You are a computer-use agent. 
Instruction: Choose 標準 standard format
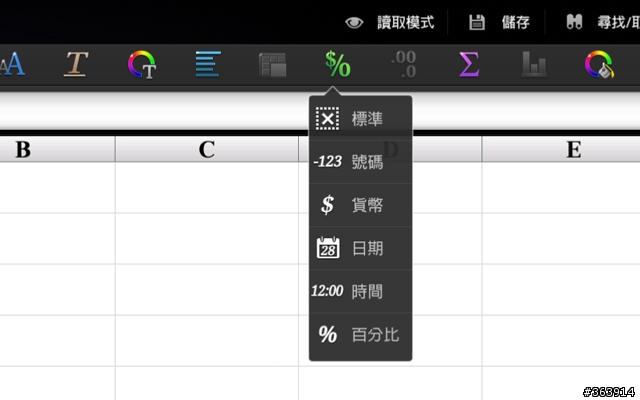[360, 119]
